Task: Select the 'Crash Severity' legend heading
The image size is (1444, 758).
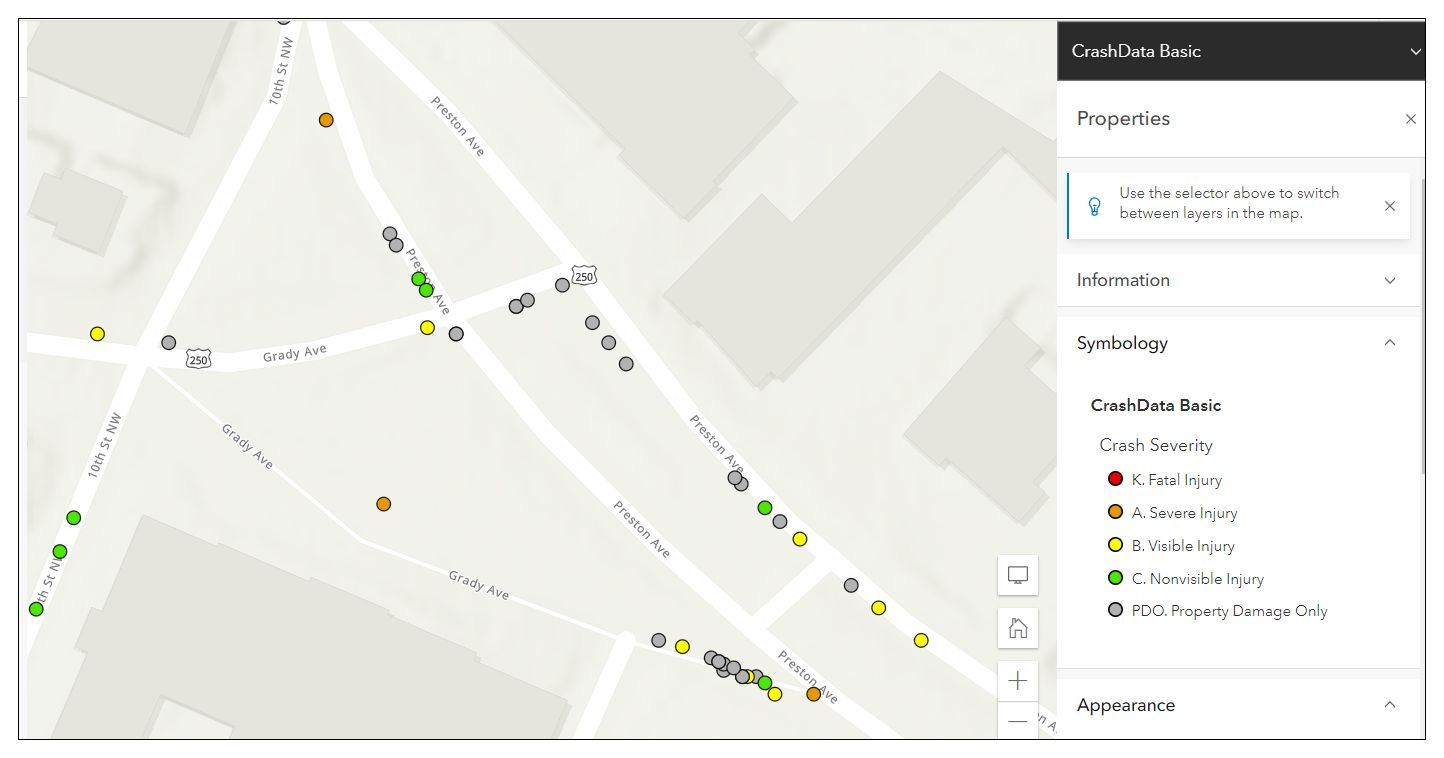Action: click(1156, 446)
